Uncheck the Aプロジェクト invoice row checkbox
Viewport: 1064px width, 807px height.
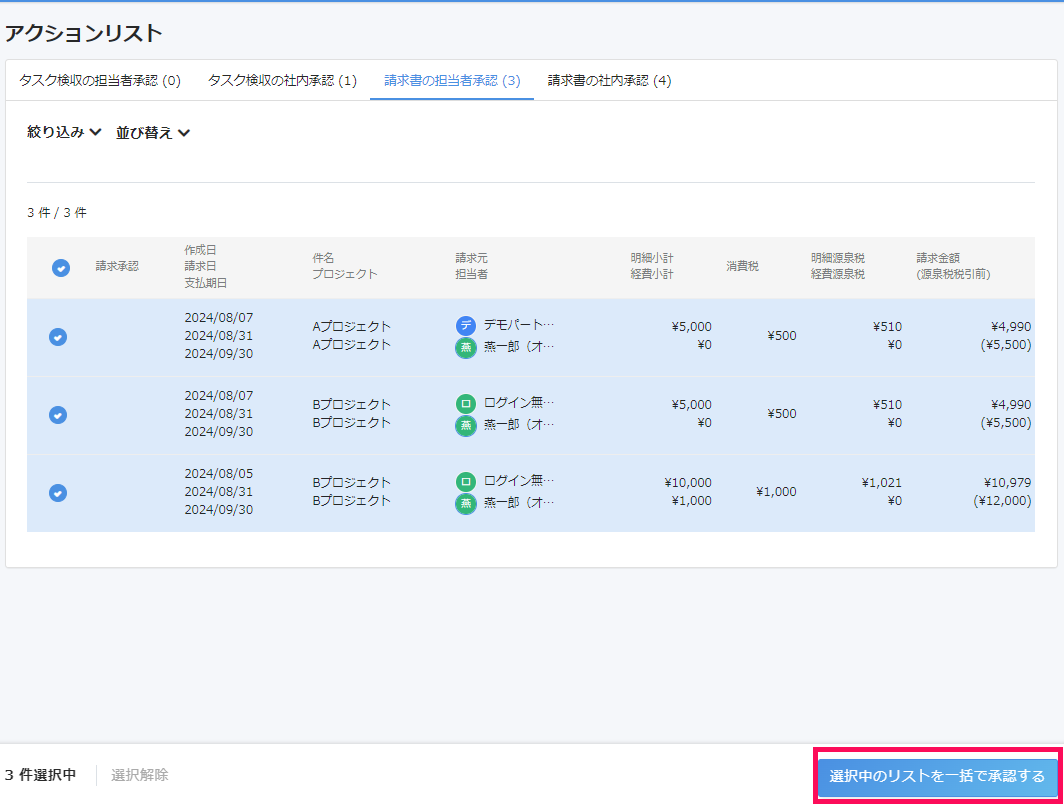pos(58,337)
